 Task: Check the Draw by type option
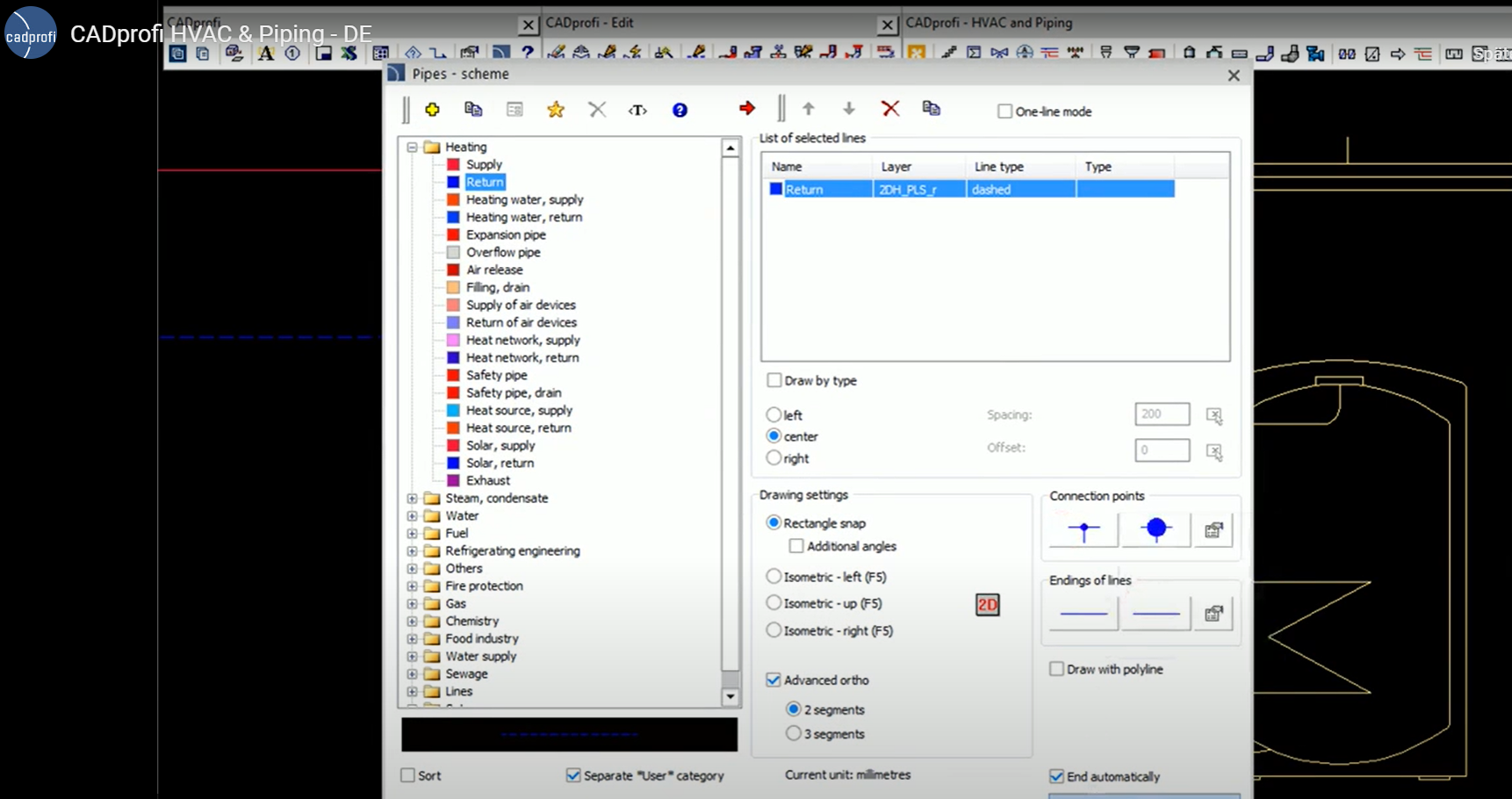[774, 380]
